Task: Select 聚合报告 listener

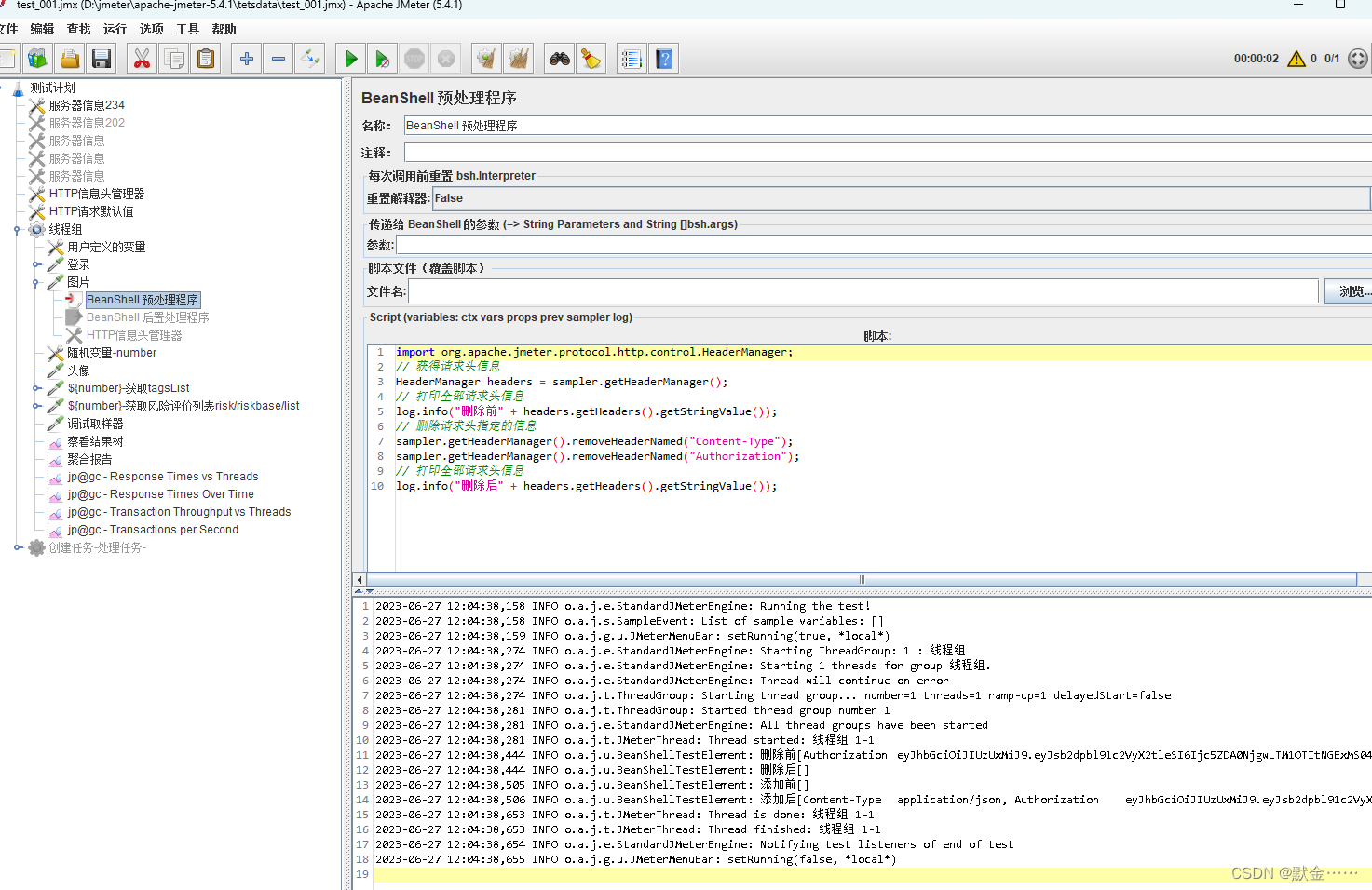Action: point(89,459)
